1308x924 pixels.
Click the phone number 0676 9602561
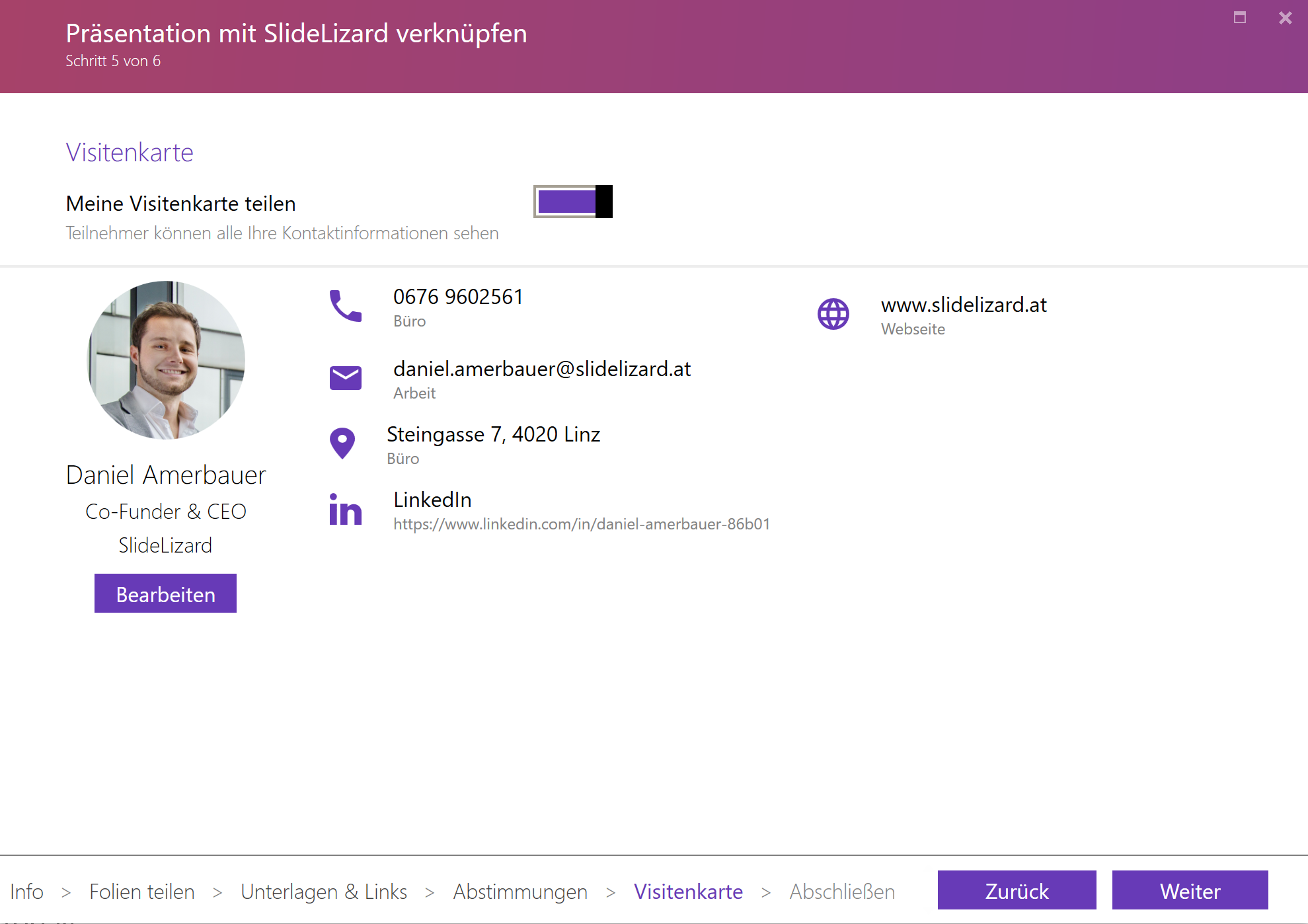459,297
